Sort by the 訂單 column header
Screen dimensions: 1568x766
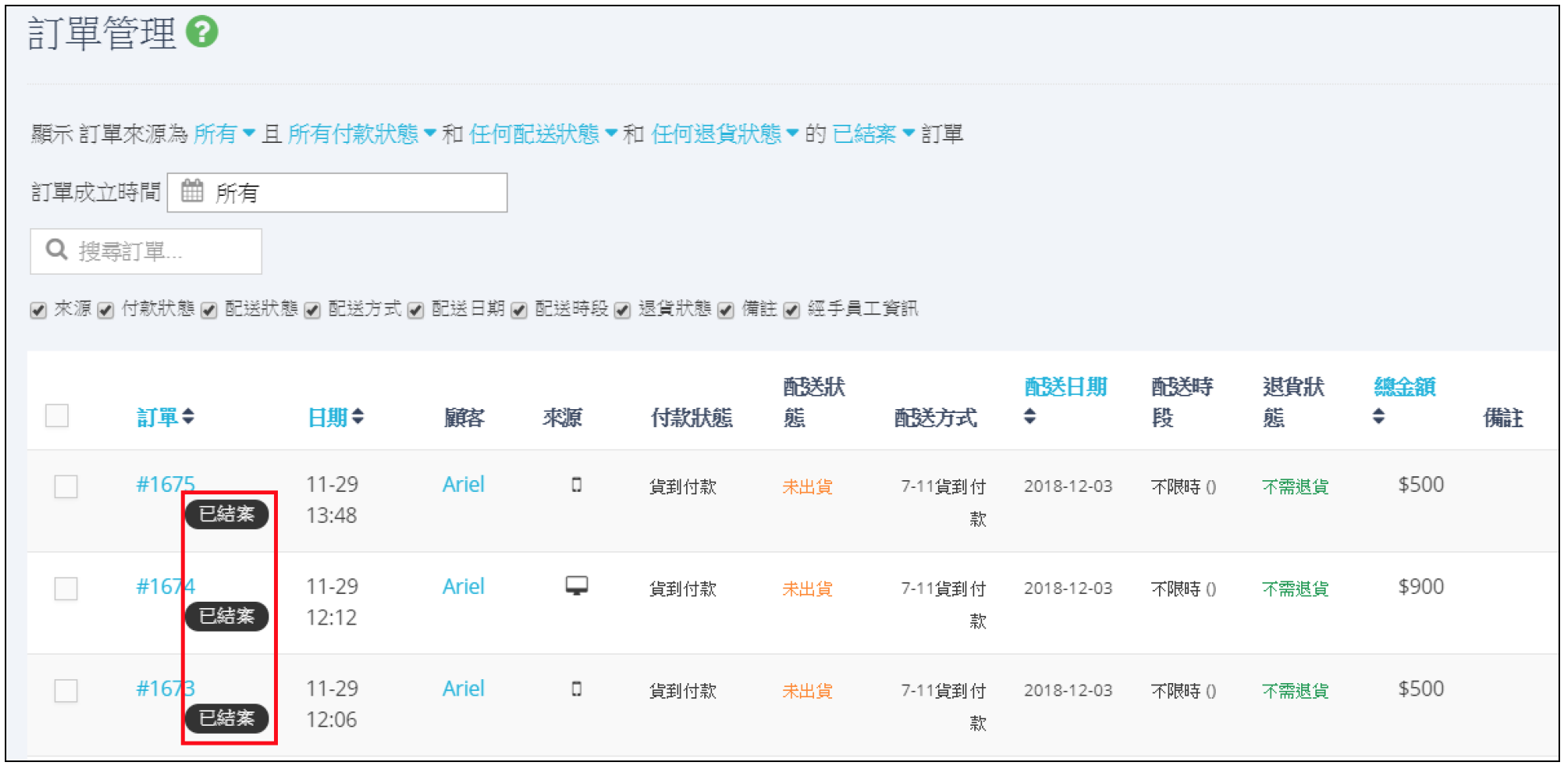click(x=165, y=417)
